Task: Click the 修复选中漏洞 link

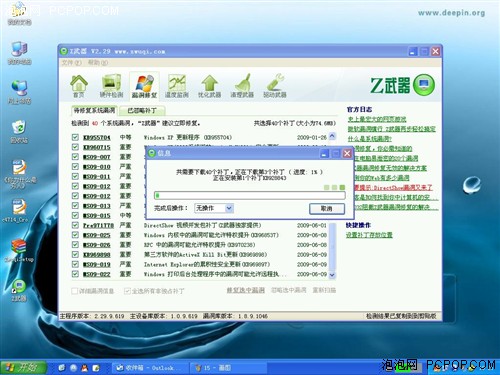Action: point(246,290)
